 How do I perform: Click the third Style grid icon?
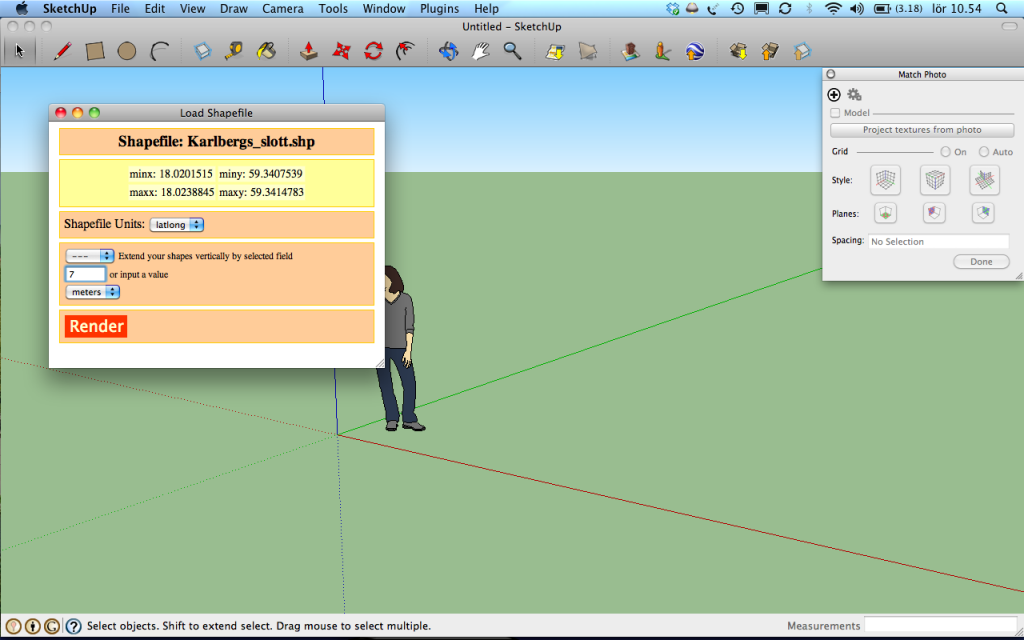[985, 180]
